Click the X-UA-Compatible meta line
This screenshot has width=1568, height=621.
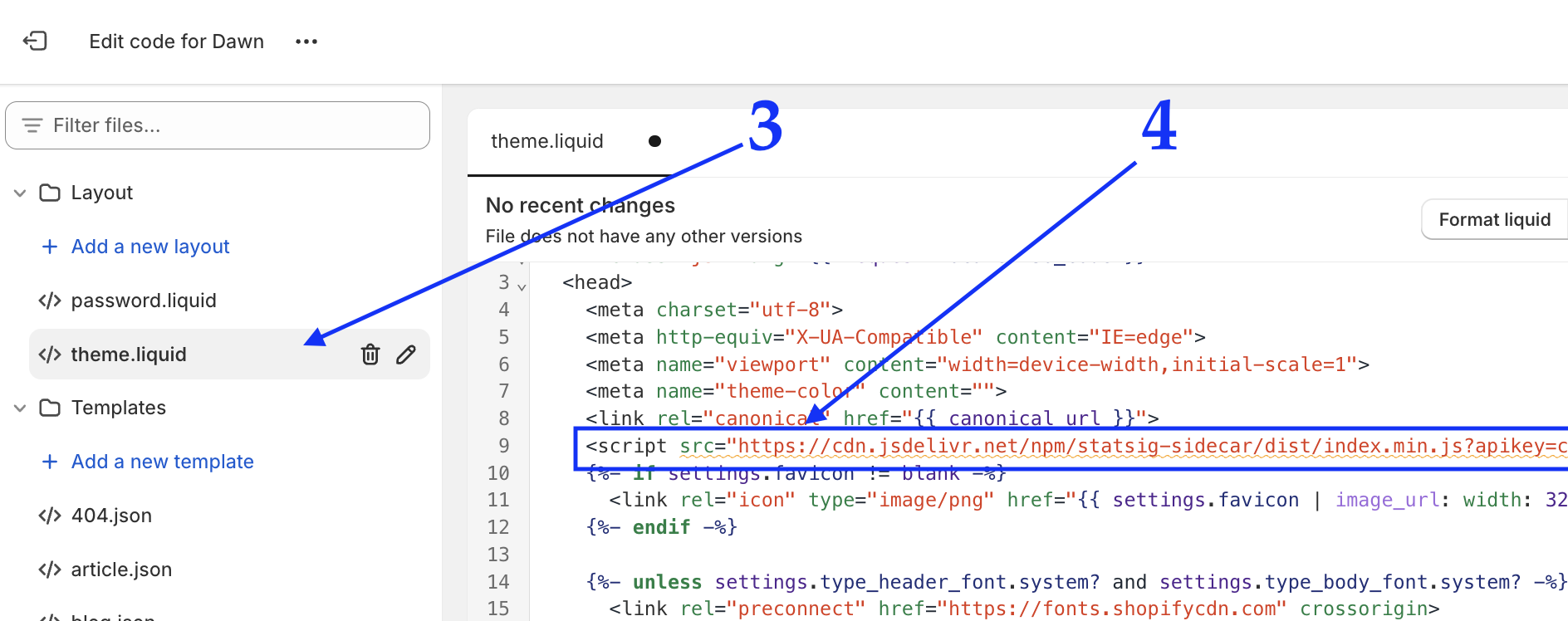click(x=895, y=337)
